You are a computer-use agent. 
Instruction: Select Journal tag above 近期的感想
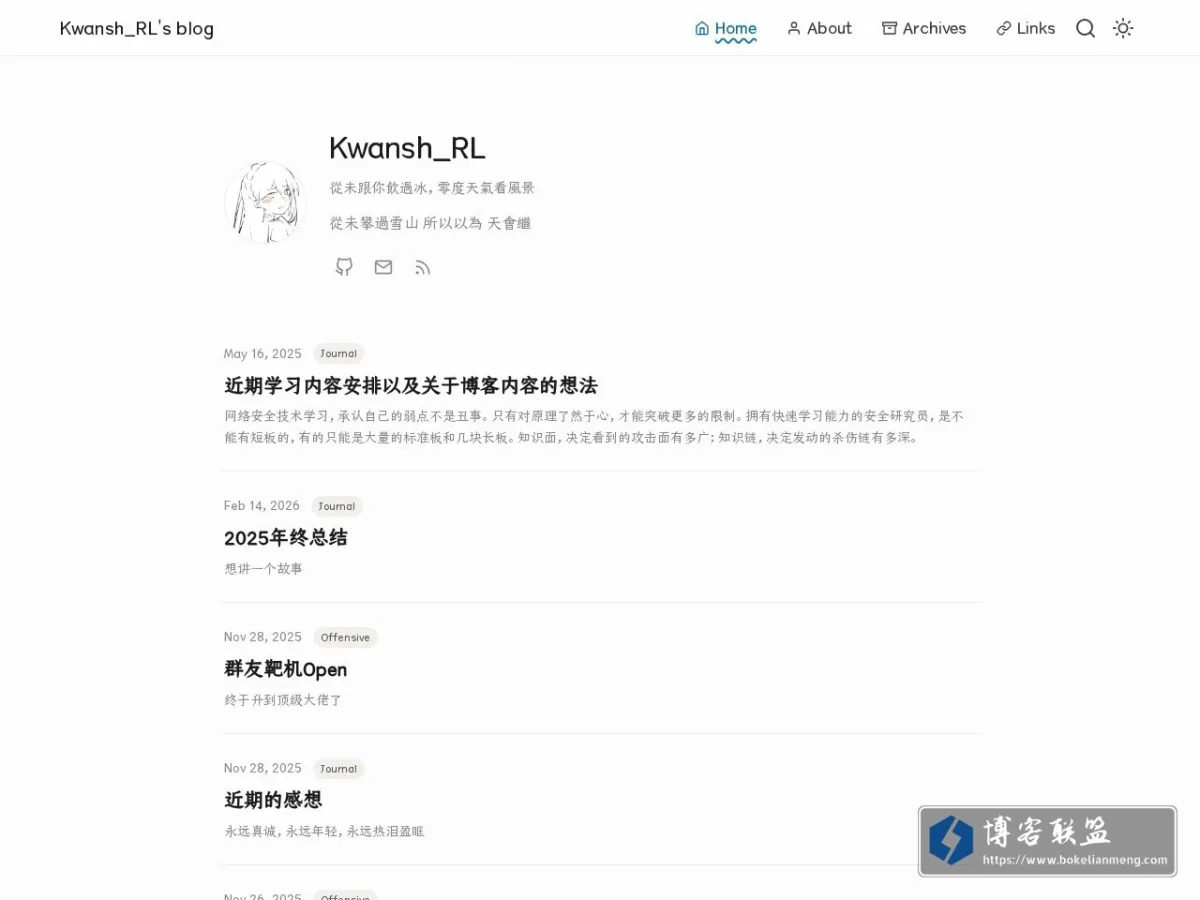[338, 769]
